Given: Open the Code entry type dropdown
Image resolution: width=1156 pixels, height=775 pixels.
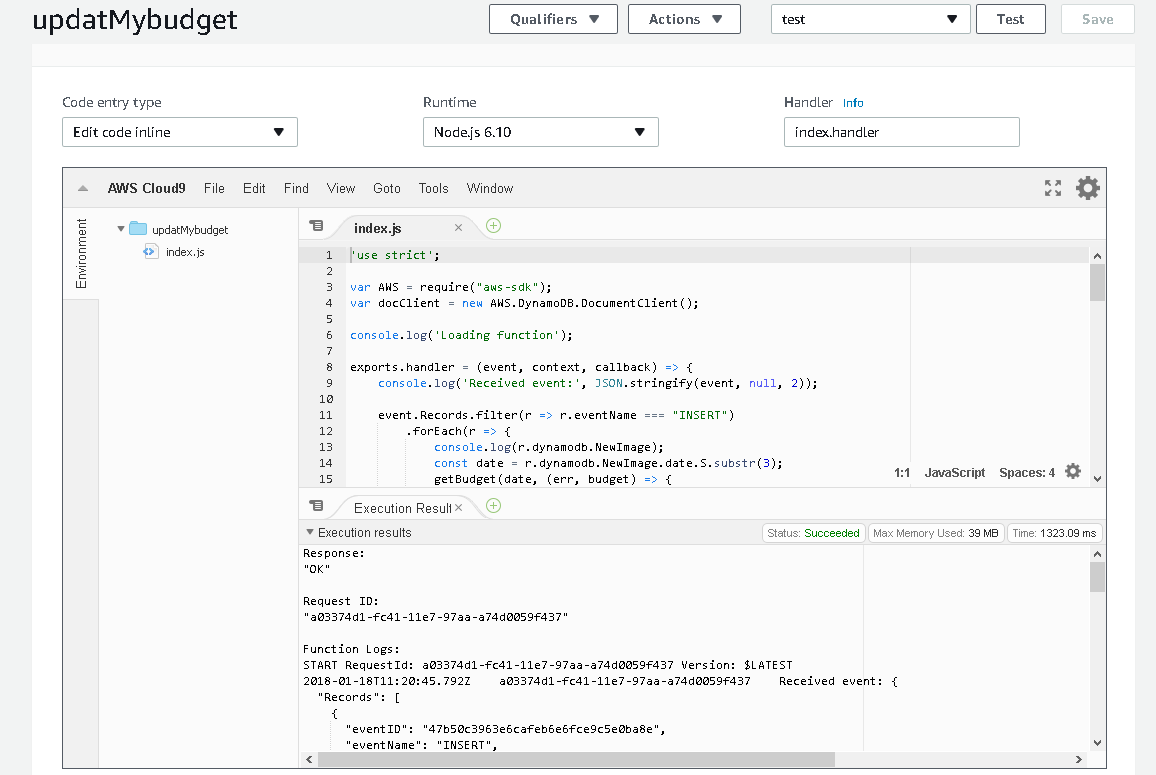Looking at the screenshot, I should coord(180,132).
